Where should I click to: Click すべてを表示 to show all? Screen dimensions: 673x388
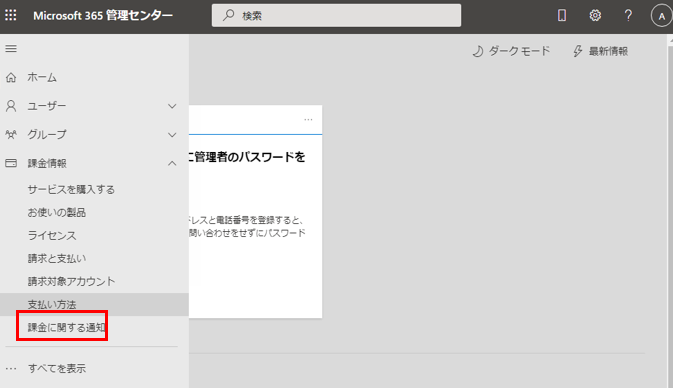pyautogui.click(x=57, y=368)
